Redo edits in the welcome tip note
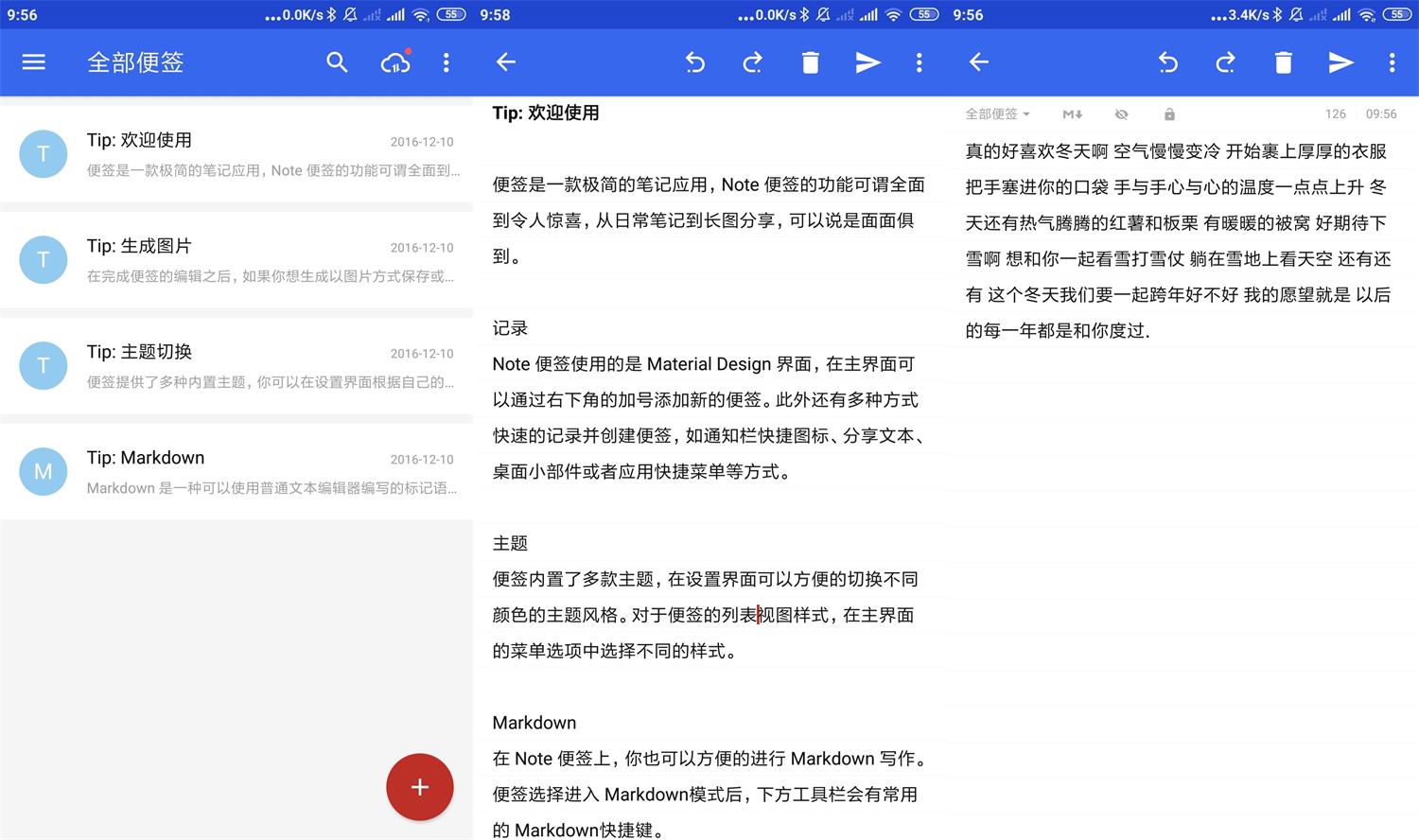Viewport: 1419px width, 840px height. 753,62
